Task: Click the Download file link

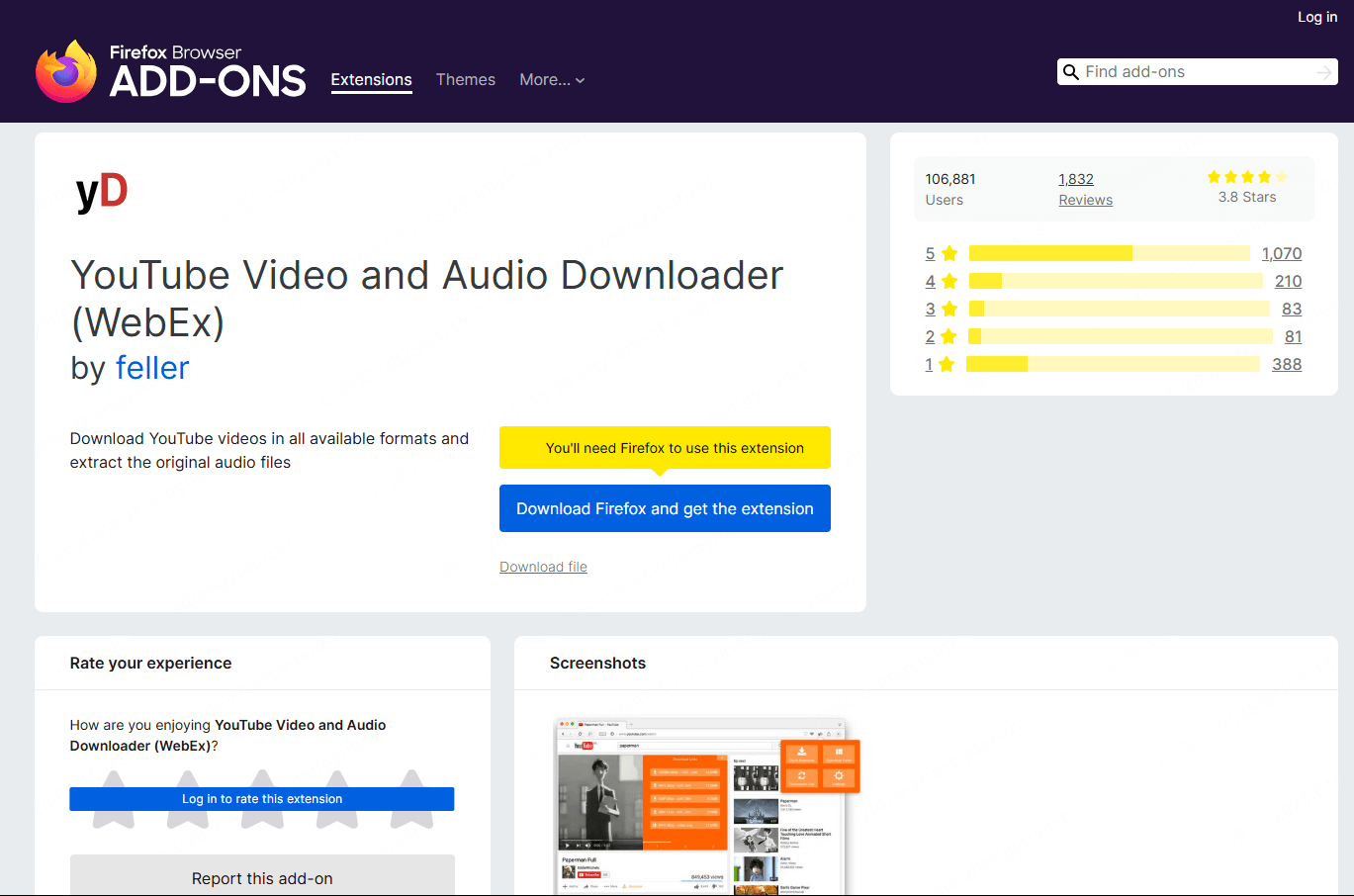Action: click(543, 567)
